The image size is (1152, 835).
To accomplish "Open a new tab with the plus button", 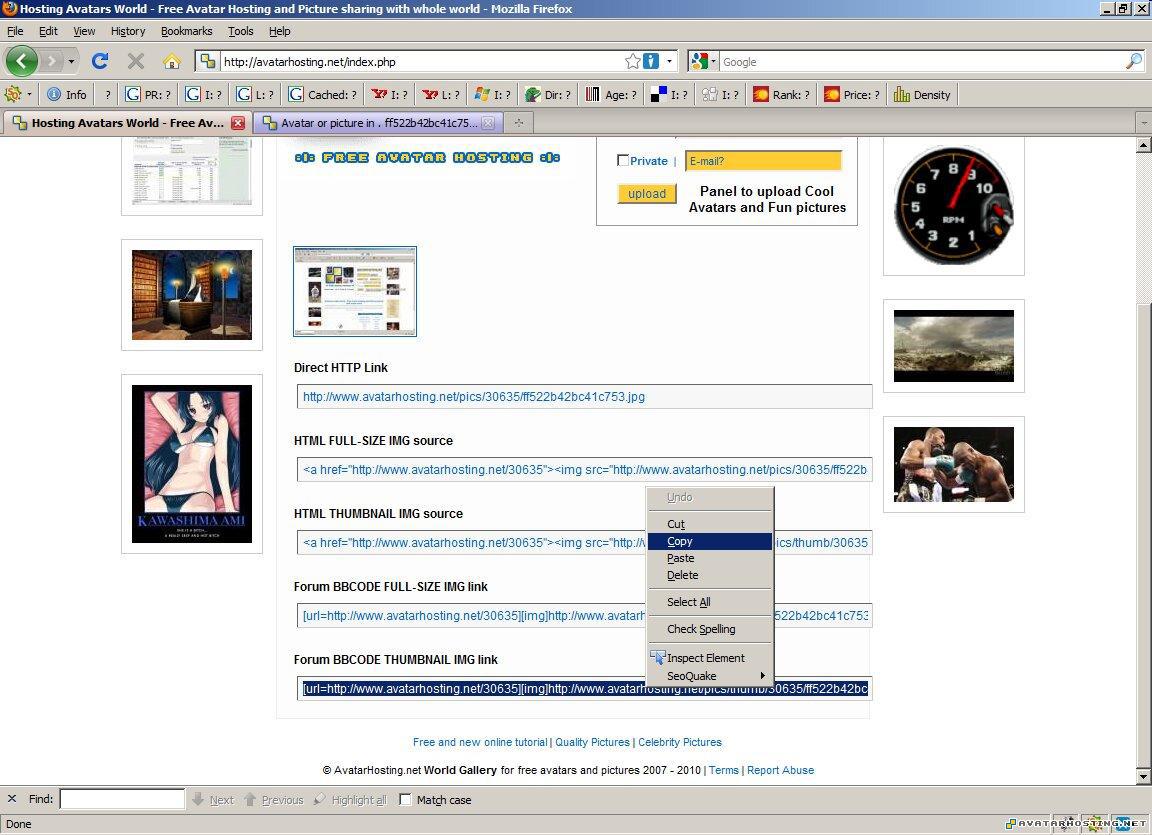I will [518, 123].
